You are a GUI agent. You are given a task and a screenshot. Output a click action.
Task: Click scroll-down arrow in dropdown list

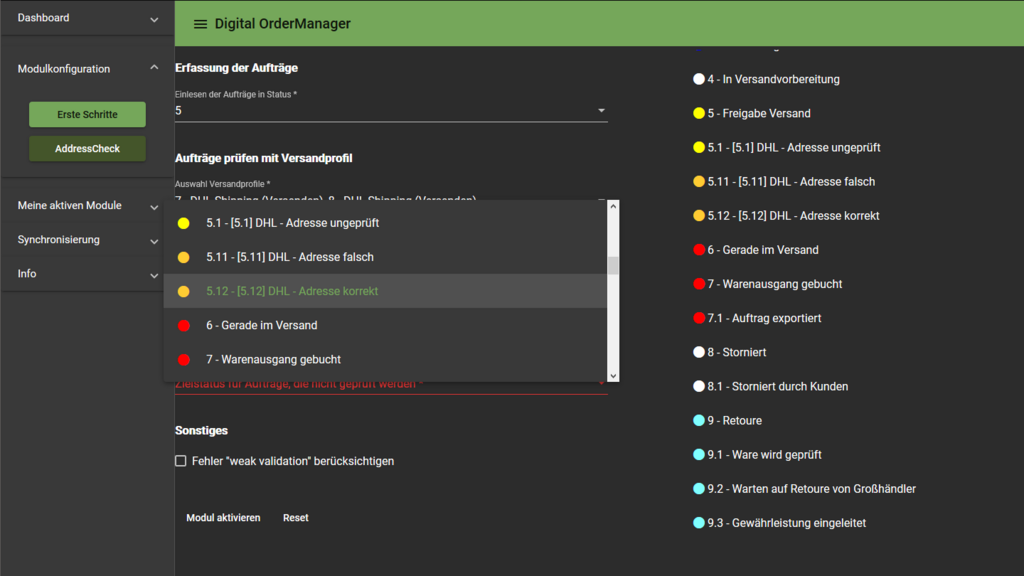613,376
